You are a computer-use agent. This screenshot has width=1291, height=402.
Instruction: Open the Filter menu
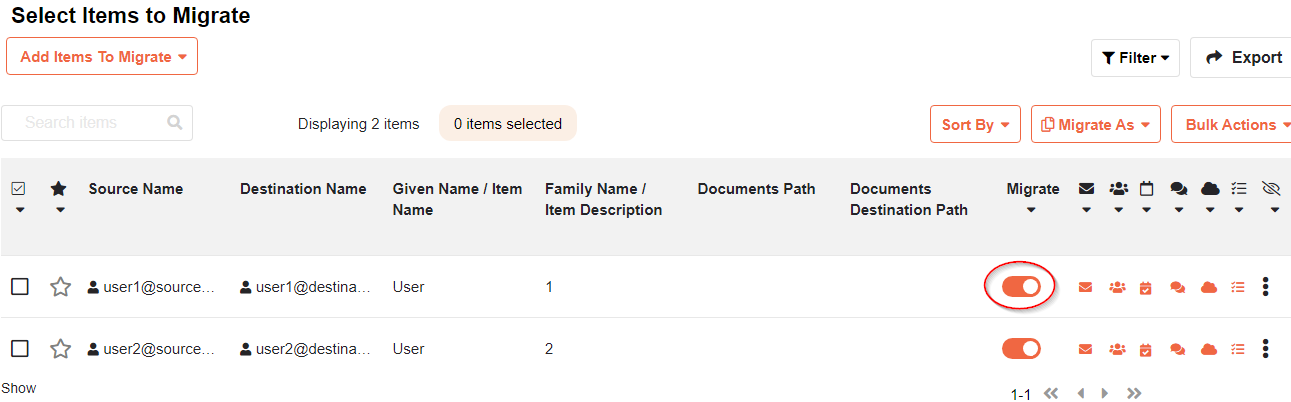pos(1135,58)
